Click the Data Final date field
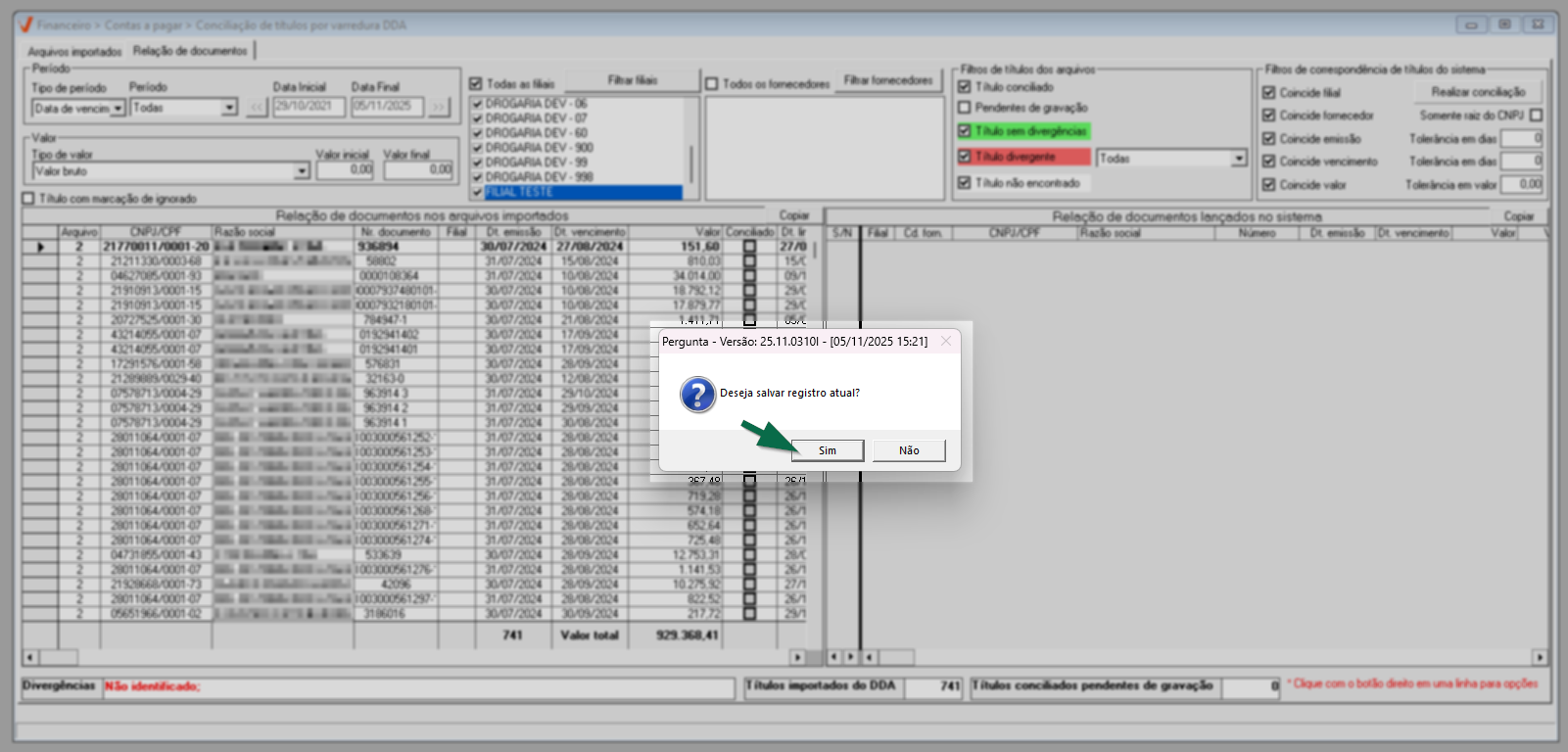This screenshot has width=1568, height=752. point(388,107)
